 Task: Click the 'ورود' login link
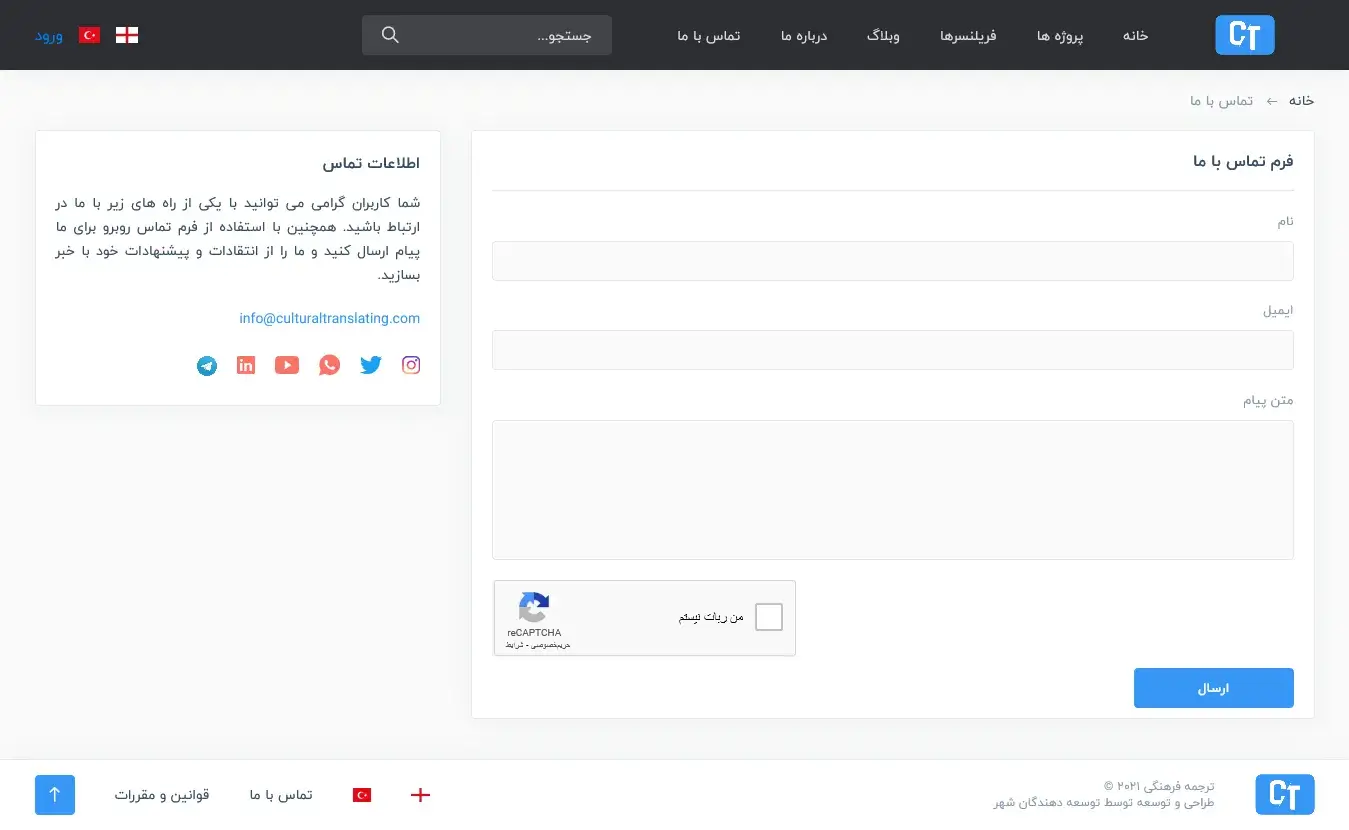click(x=49, y=35)
